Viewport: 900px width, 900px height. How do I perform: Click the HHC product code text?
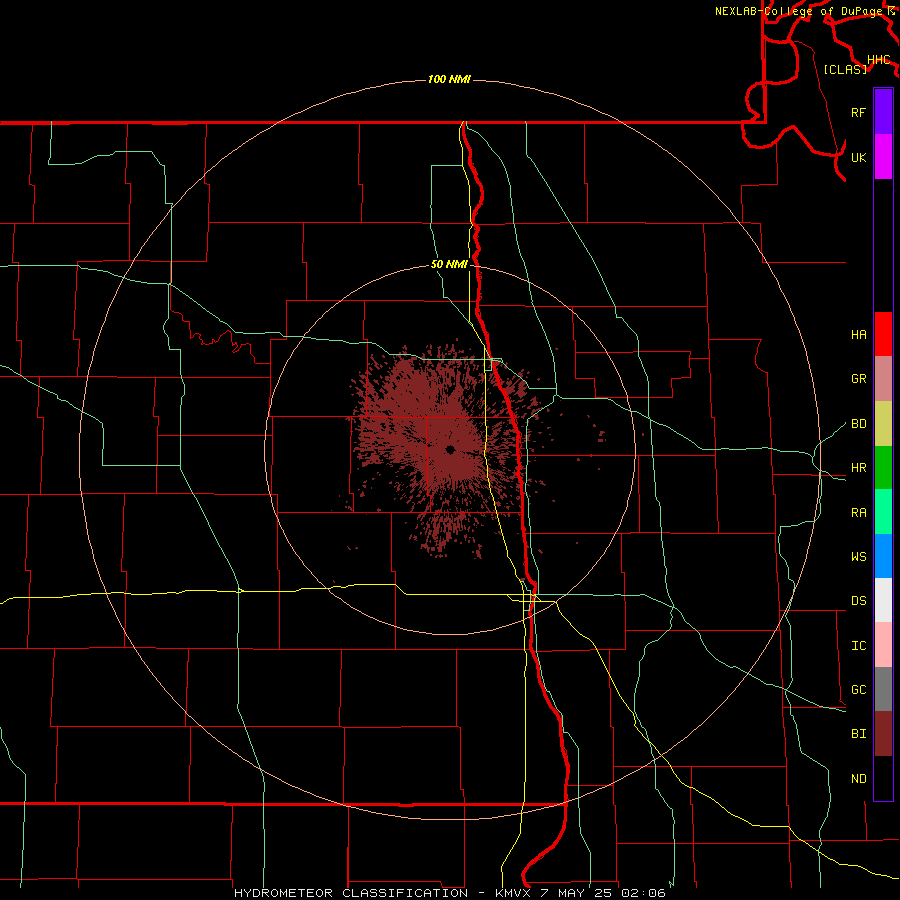[878, 60]
